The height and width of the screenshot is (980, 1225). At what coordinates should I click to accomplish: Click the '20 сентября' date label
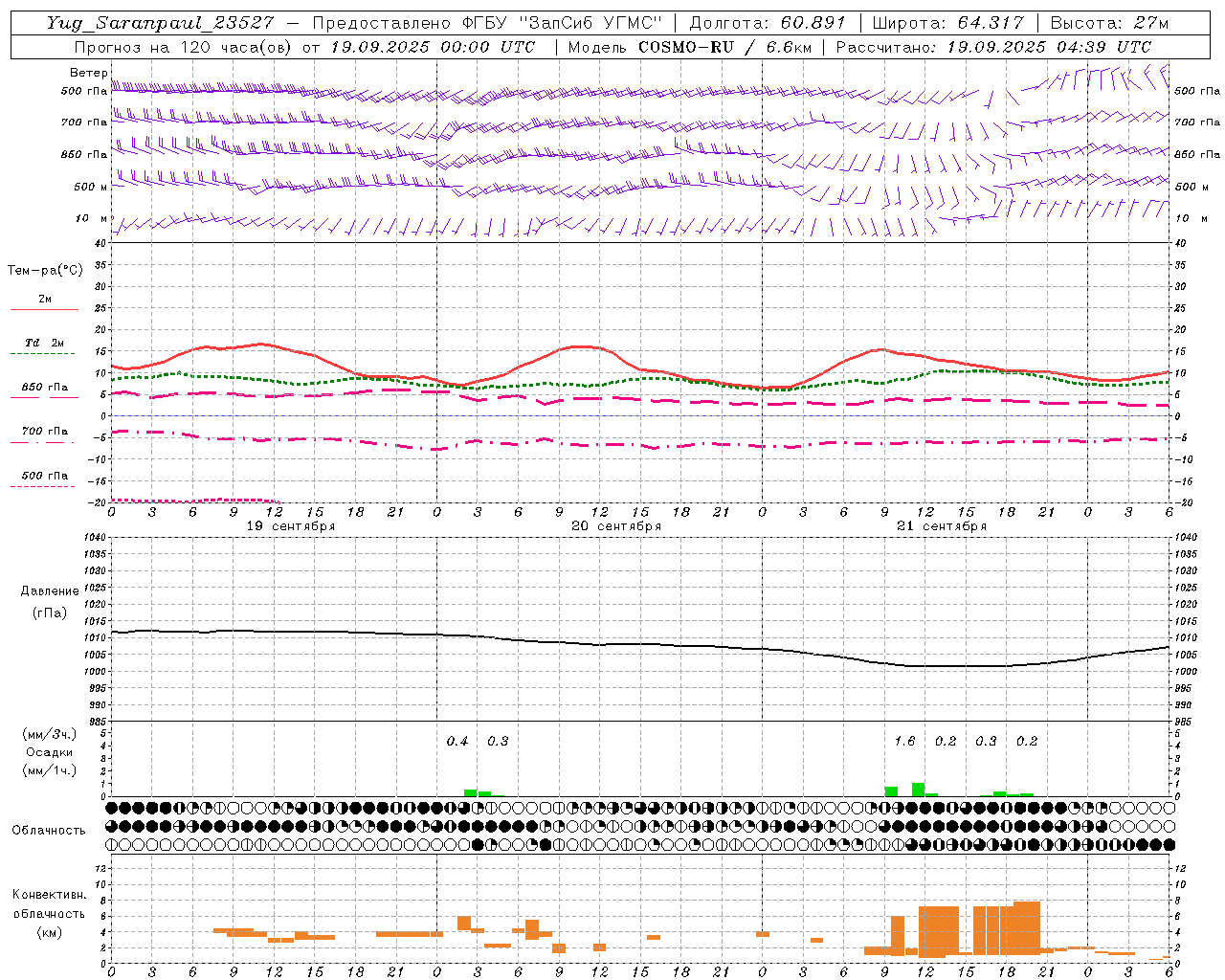tap(616, 526)
